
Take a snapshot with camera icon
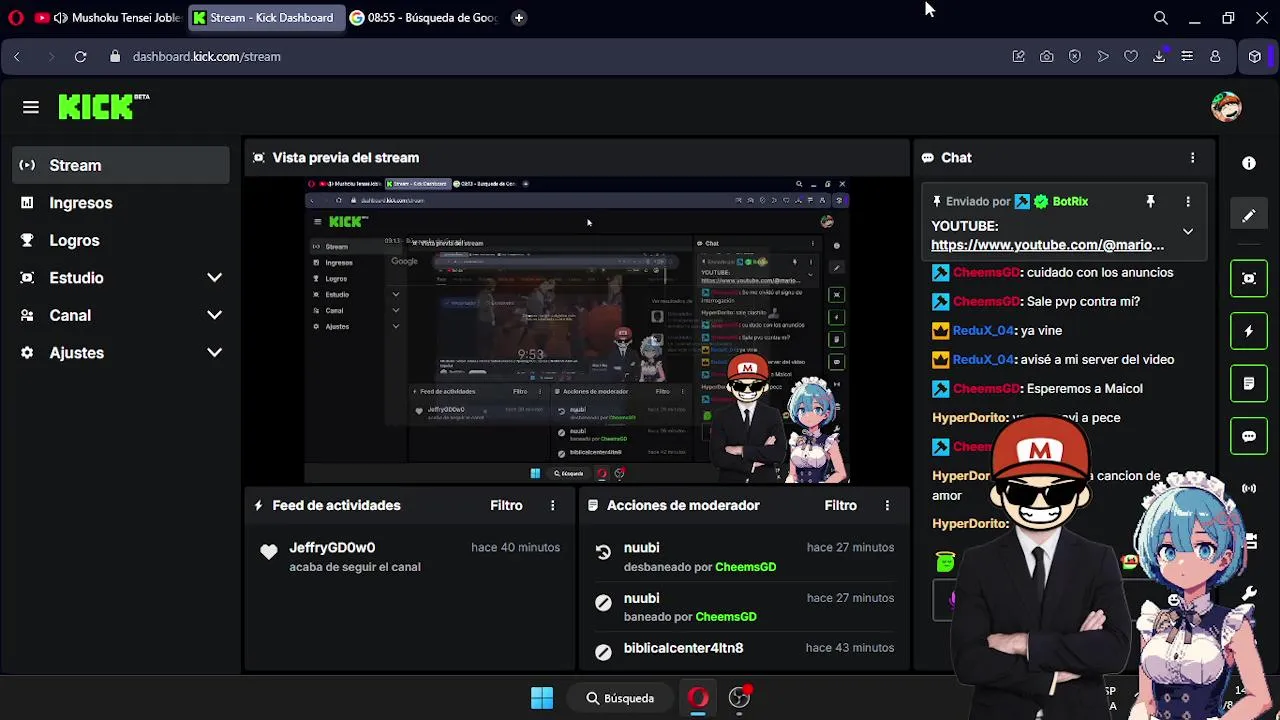[x=1047, y=57]
